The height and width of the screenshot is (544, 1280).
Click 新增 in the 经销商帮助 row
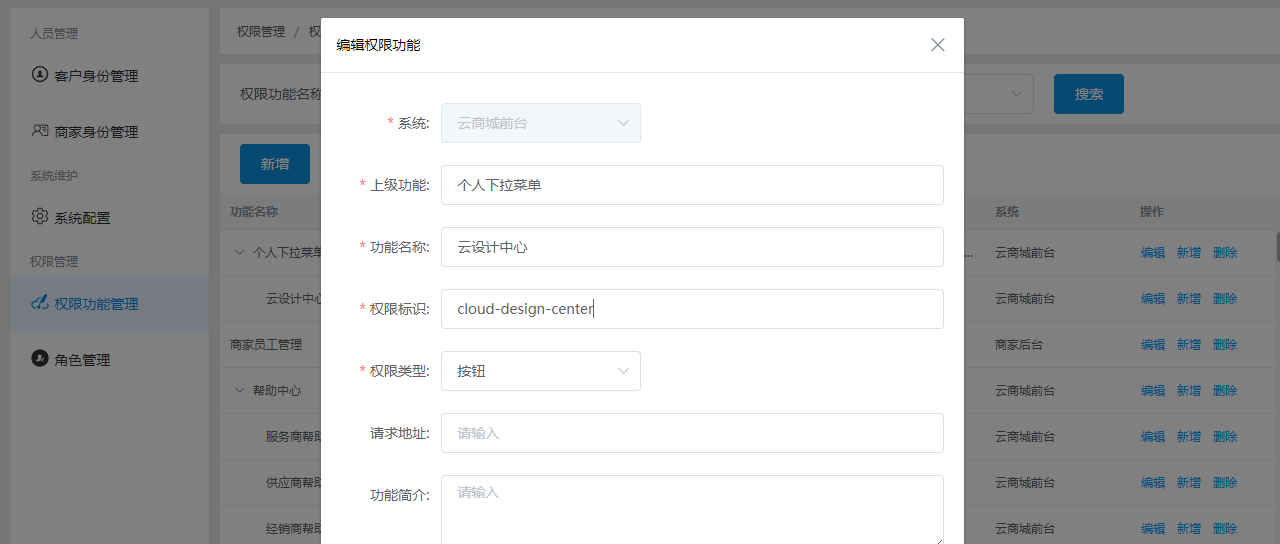[x=1189, y=529]
